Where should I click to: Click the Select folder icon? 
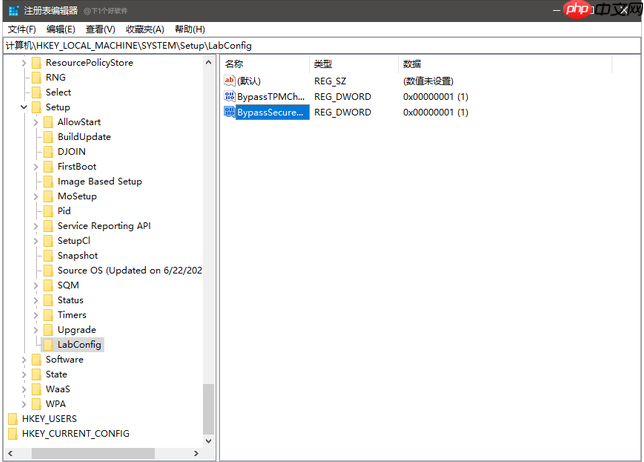(x=37, y=92)
